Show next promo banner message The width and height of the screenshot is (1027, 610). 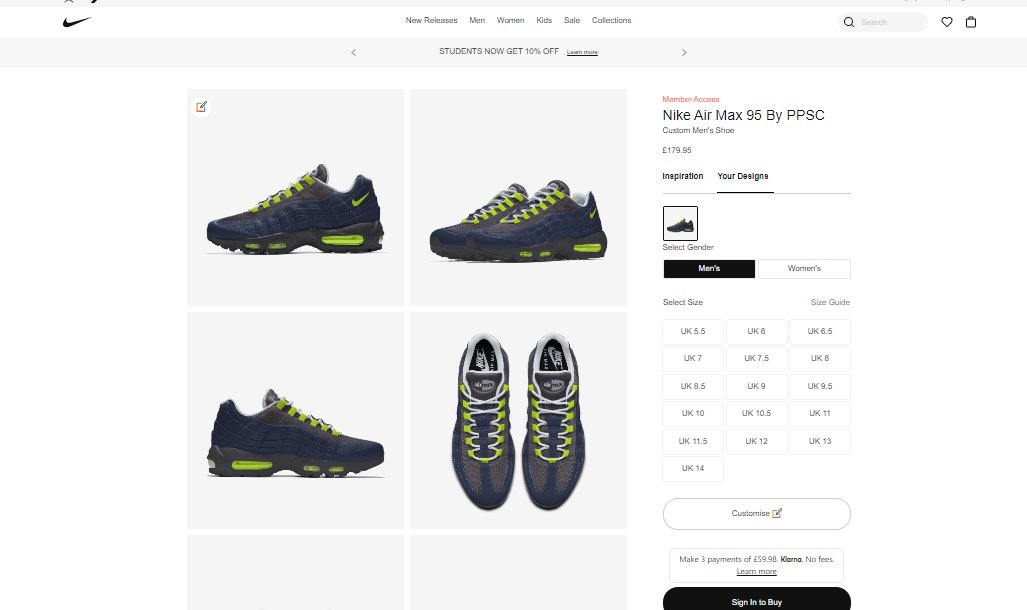(684, 52)
